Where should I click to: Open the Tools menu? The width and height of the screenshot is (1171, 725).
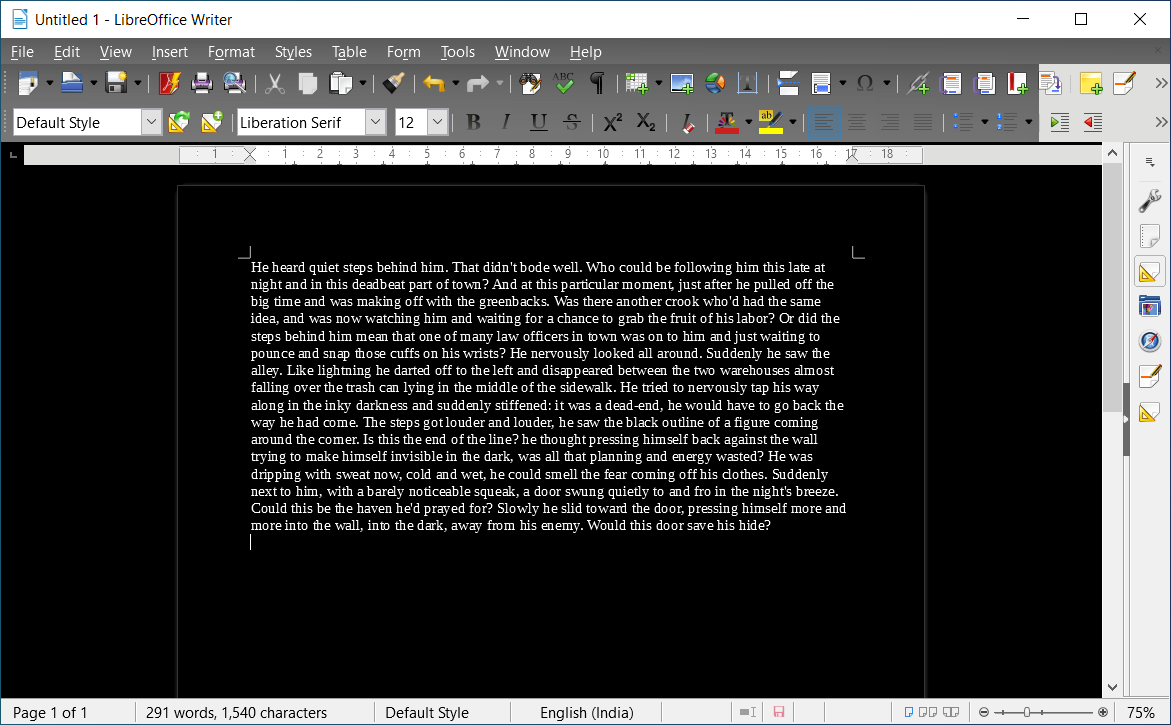(x=458, y=52)
